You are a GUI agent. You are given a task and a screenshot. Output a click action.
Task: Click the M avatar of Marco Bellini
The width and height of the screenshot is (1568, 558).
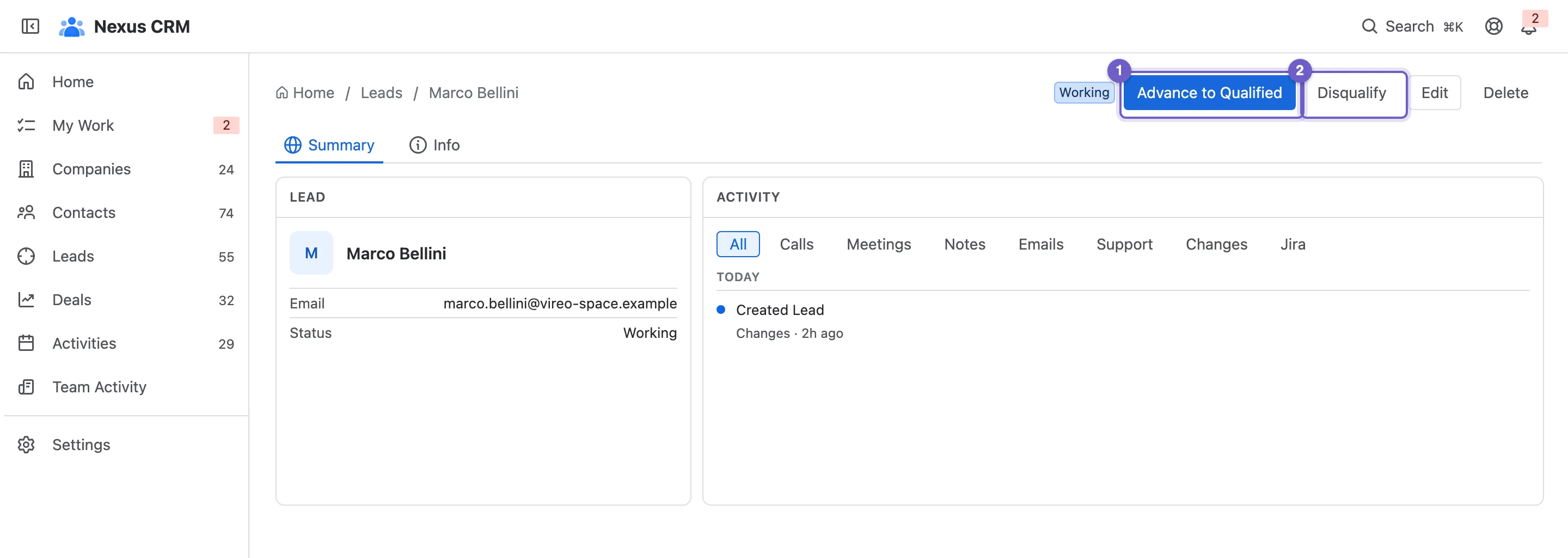(x=311, y=253)
